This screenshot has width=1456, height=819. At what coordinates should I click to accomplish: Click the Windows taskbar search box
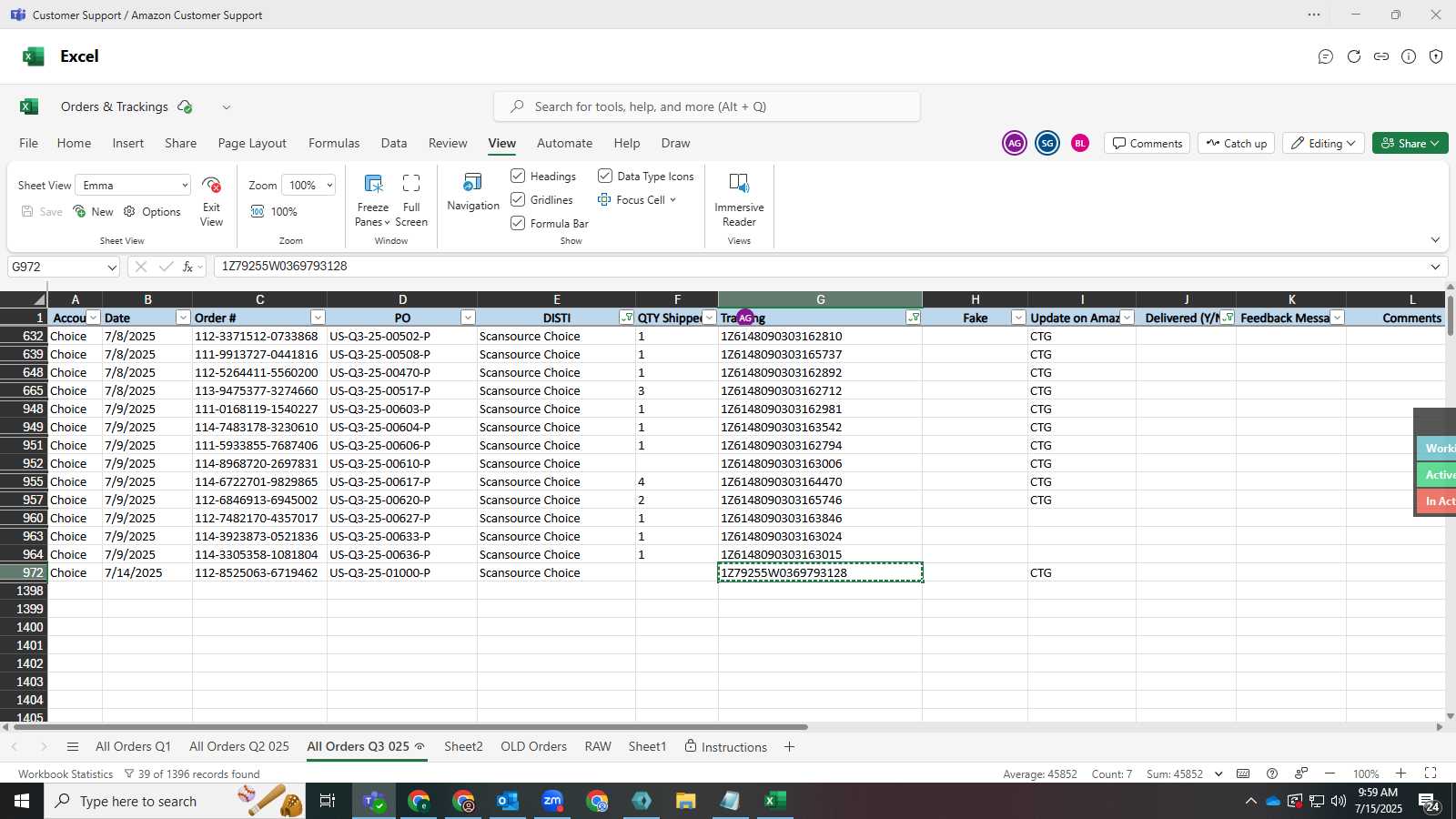173,801
